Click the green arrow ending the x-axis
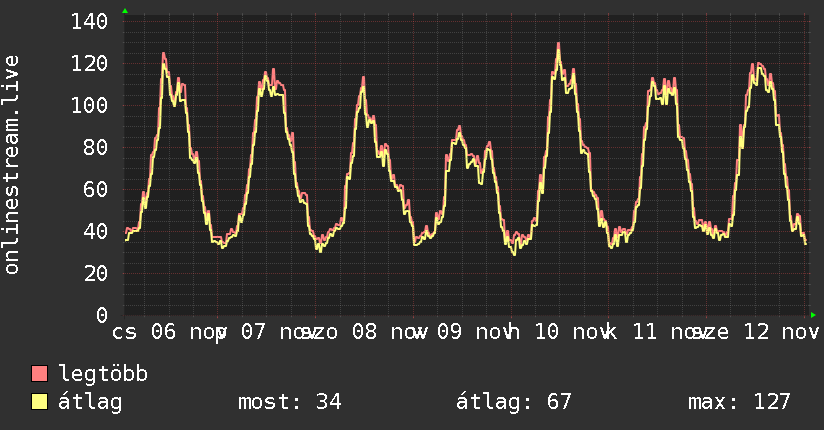The width and height of the screenshot is (824, 430). point(813,315)
